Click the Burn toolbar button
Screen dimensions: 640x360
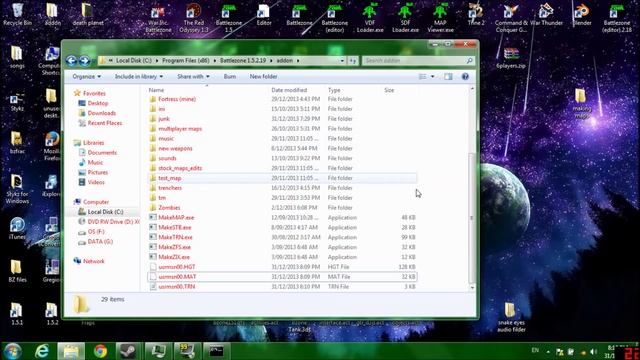click(230, 77)
